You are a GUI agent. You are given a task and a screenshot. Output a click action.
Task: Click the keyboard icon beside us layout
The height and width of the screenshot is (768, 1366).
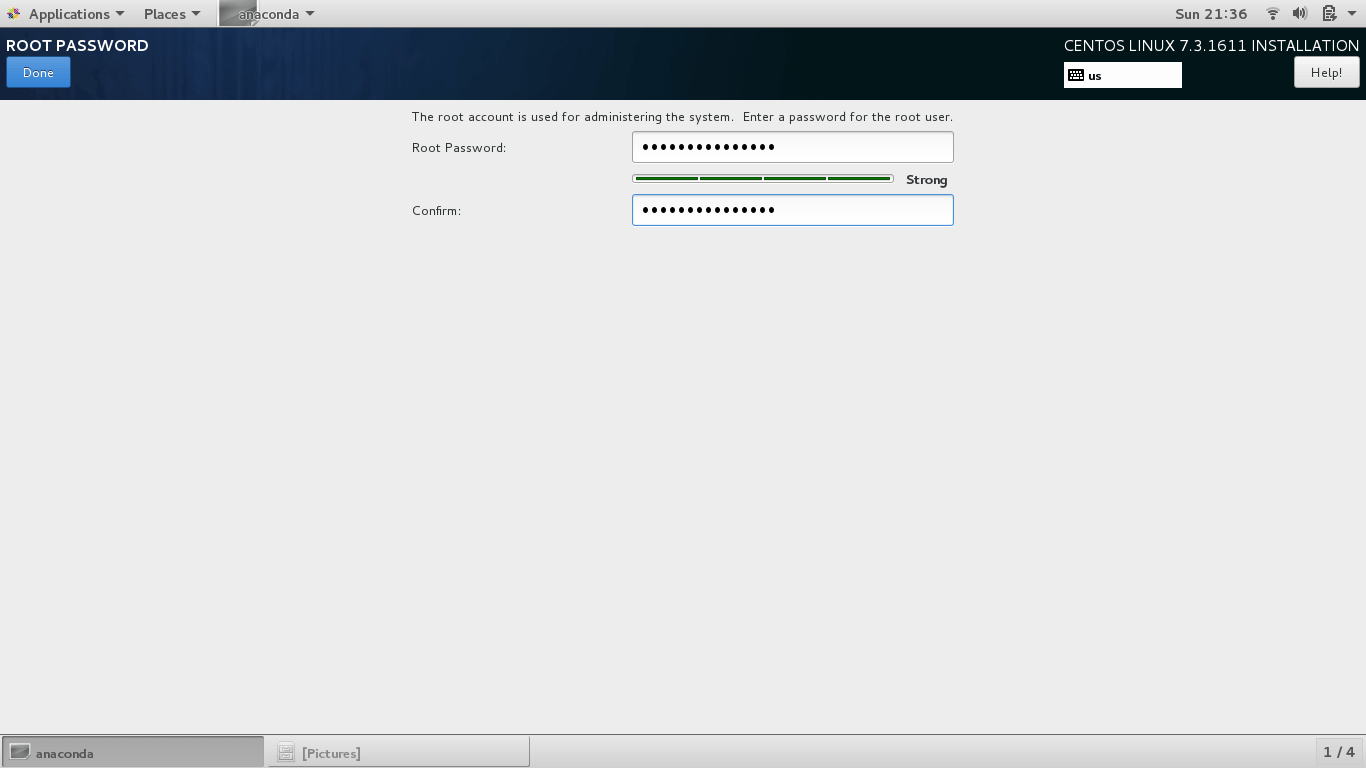1076,75
